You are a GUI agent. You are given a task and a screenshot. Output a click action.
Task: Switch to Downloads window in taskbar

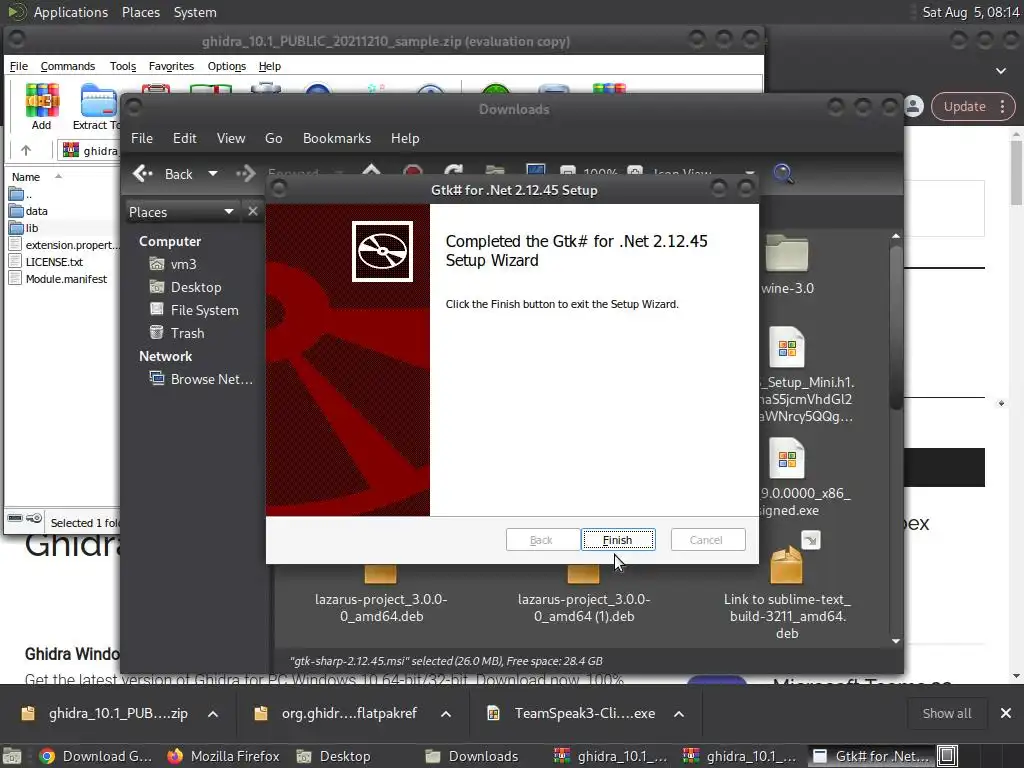(x=472, y=756)
